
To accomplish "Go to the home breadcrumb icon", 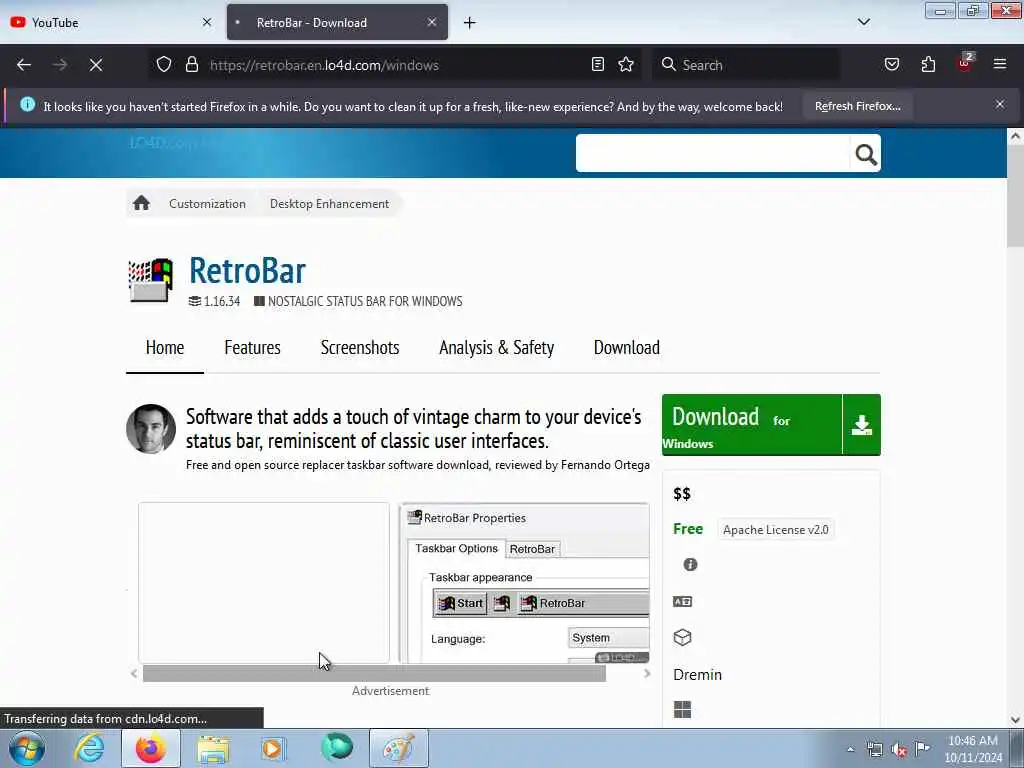I will pos(141,203).
